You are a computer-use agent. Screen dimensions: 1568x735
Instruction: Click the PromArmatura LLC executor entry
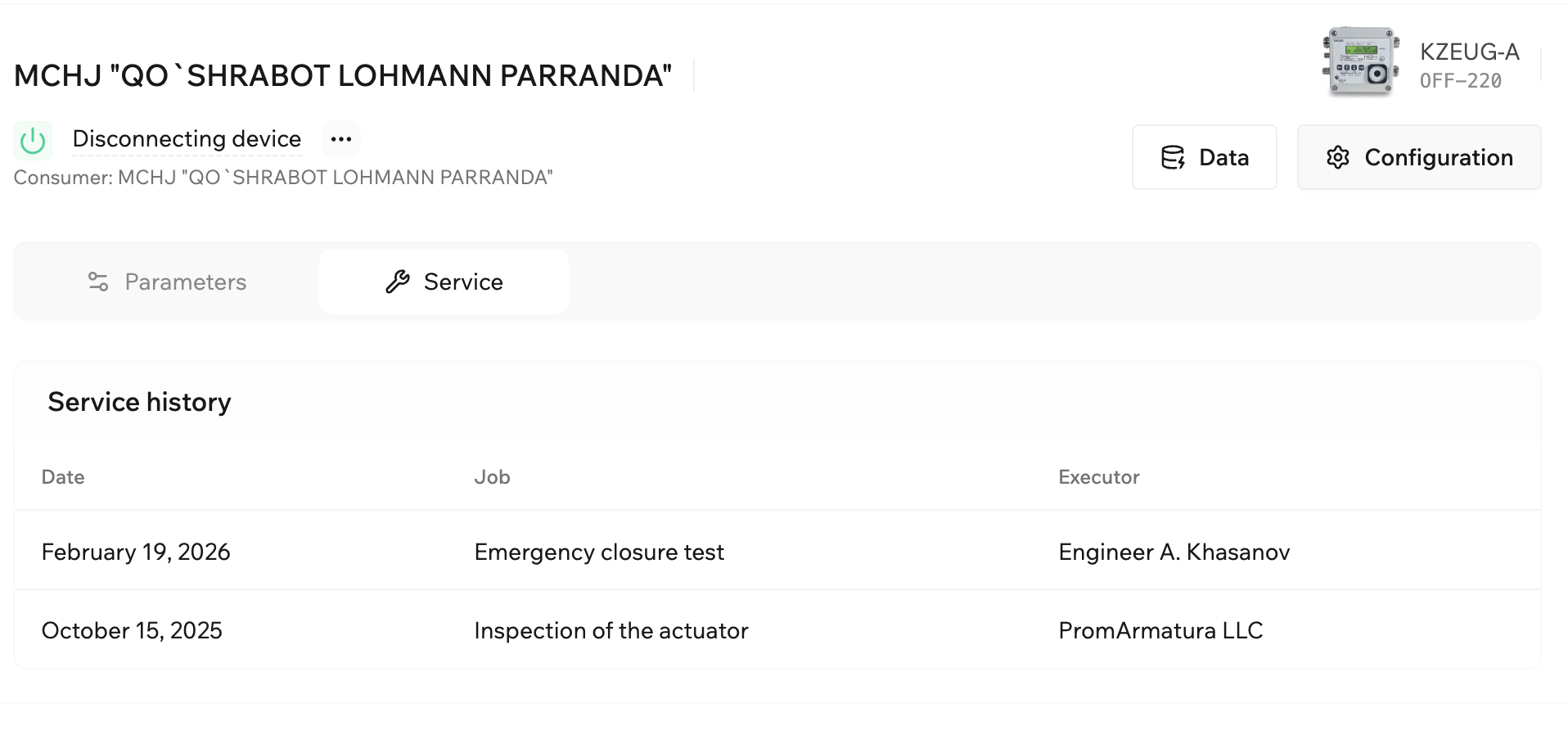(x=1160, y=631)
